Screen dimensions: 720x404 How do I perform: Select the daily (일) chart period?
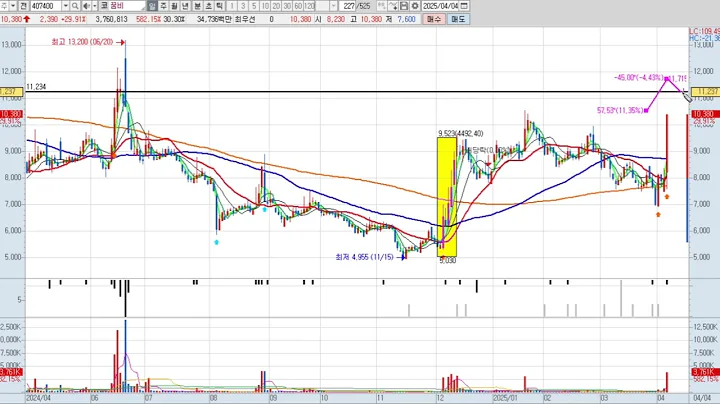152,6
